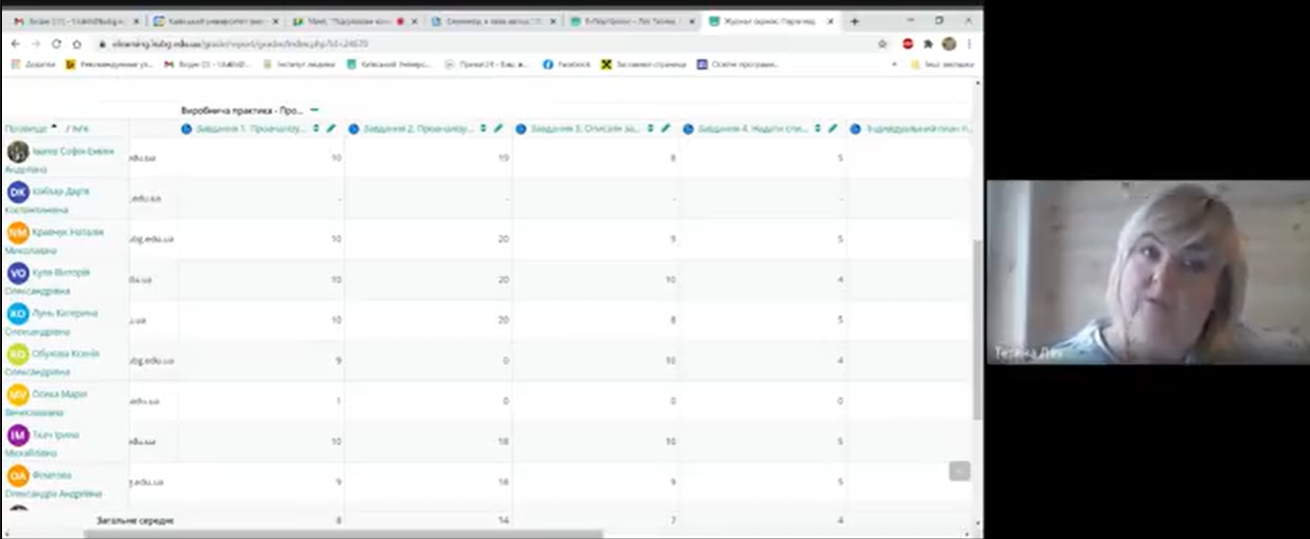Click the browser reload page icon
This screenshot has height=539, width=1310.
(x=56, y=44)
